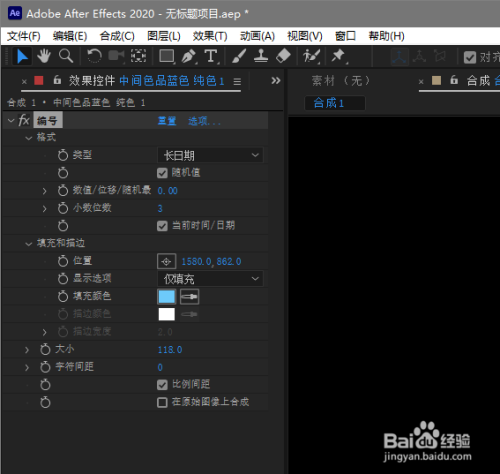
Task: Open the blue 填充颜色 swatch
Action: point(167,297)
